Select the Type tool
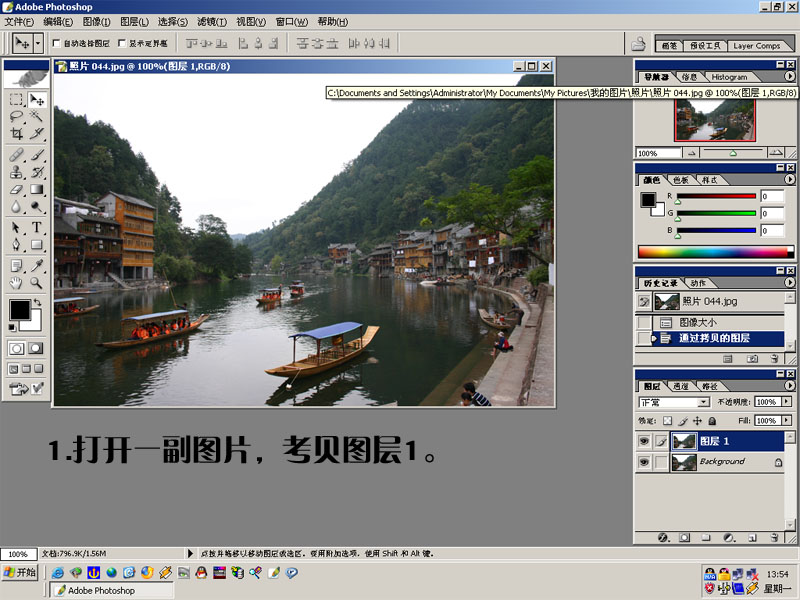800x600 pixels. coord(37,228)
